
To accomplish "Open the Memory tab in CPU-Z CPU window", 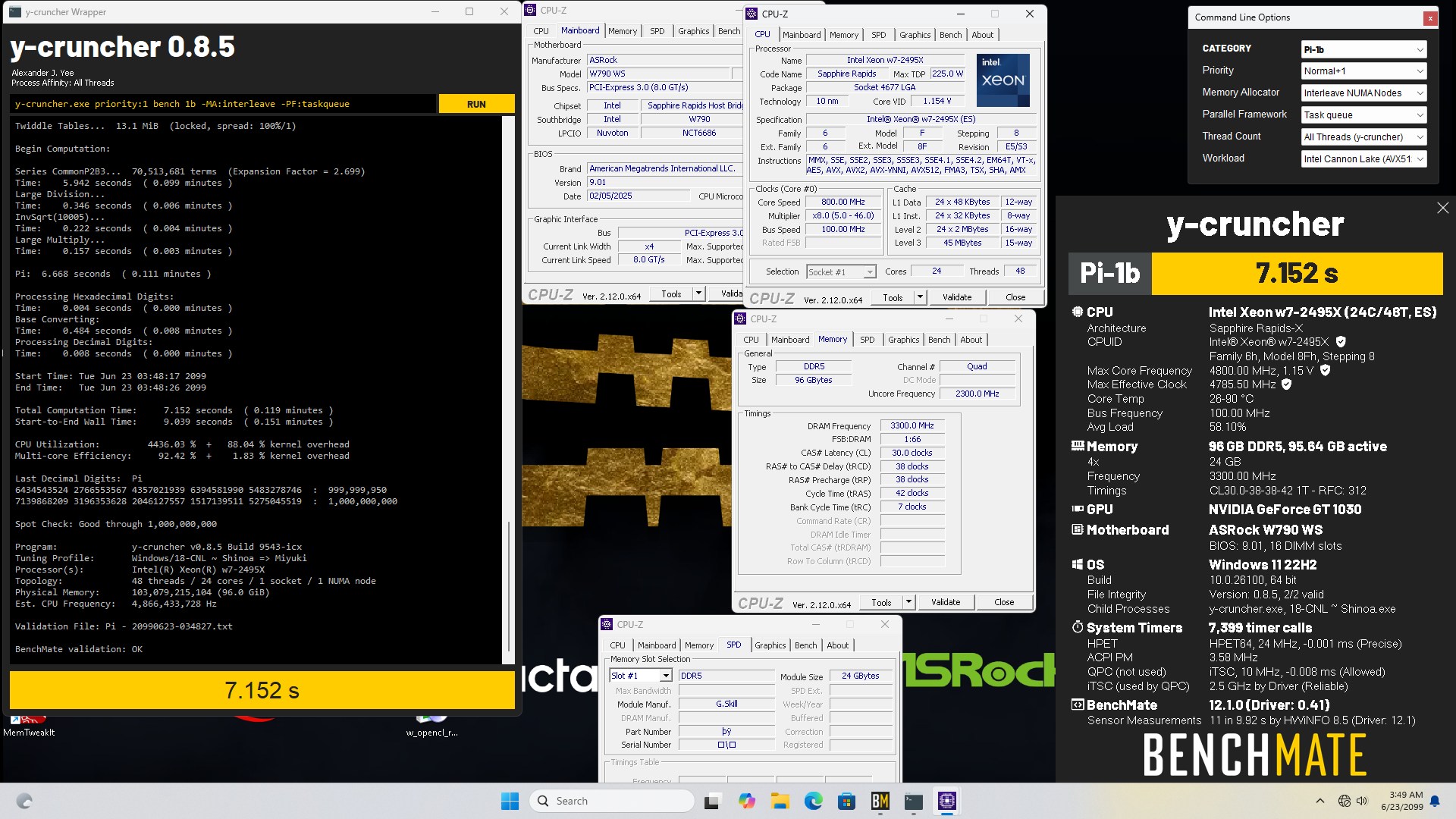I will 843,35.
